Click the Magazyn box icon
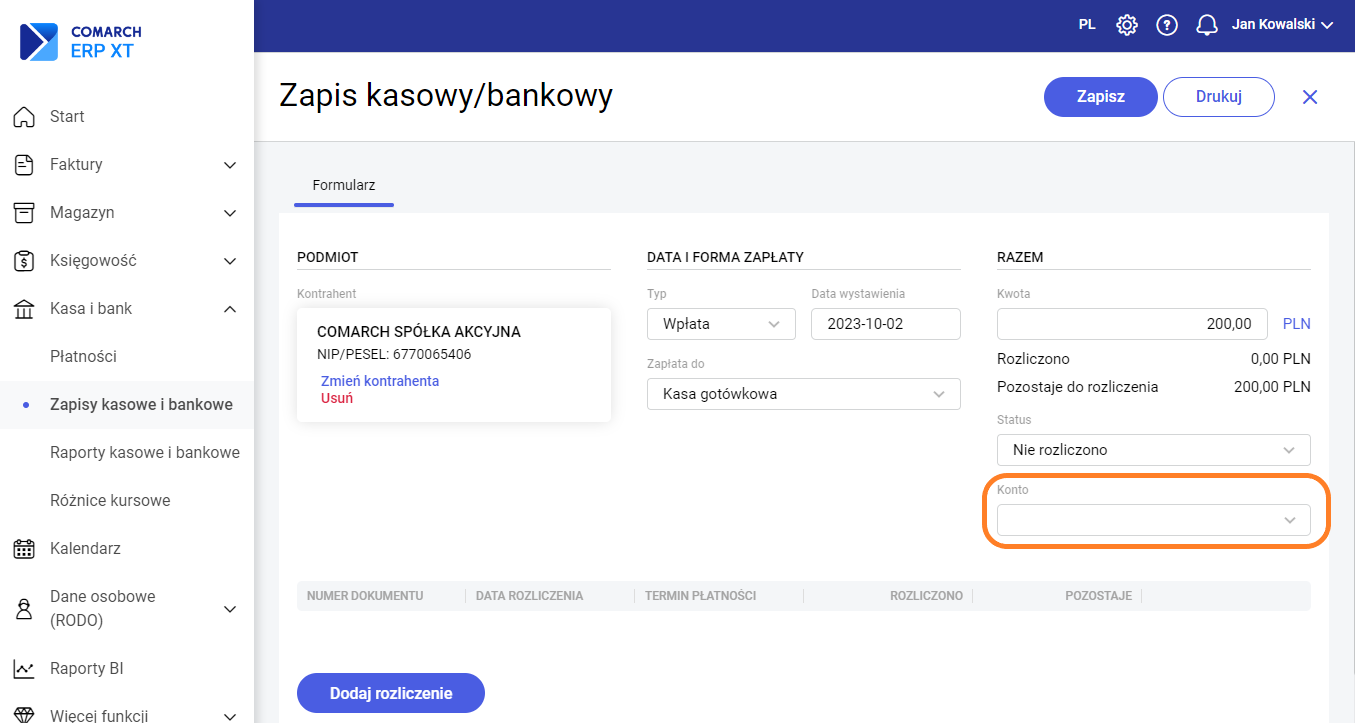The height and width of the screenshot is (723, 1355). pos(24,213)
